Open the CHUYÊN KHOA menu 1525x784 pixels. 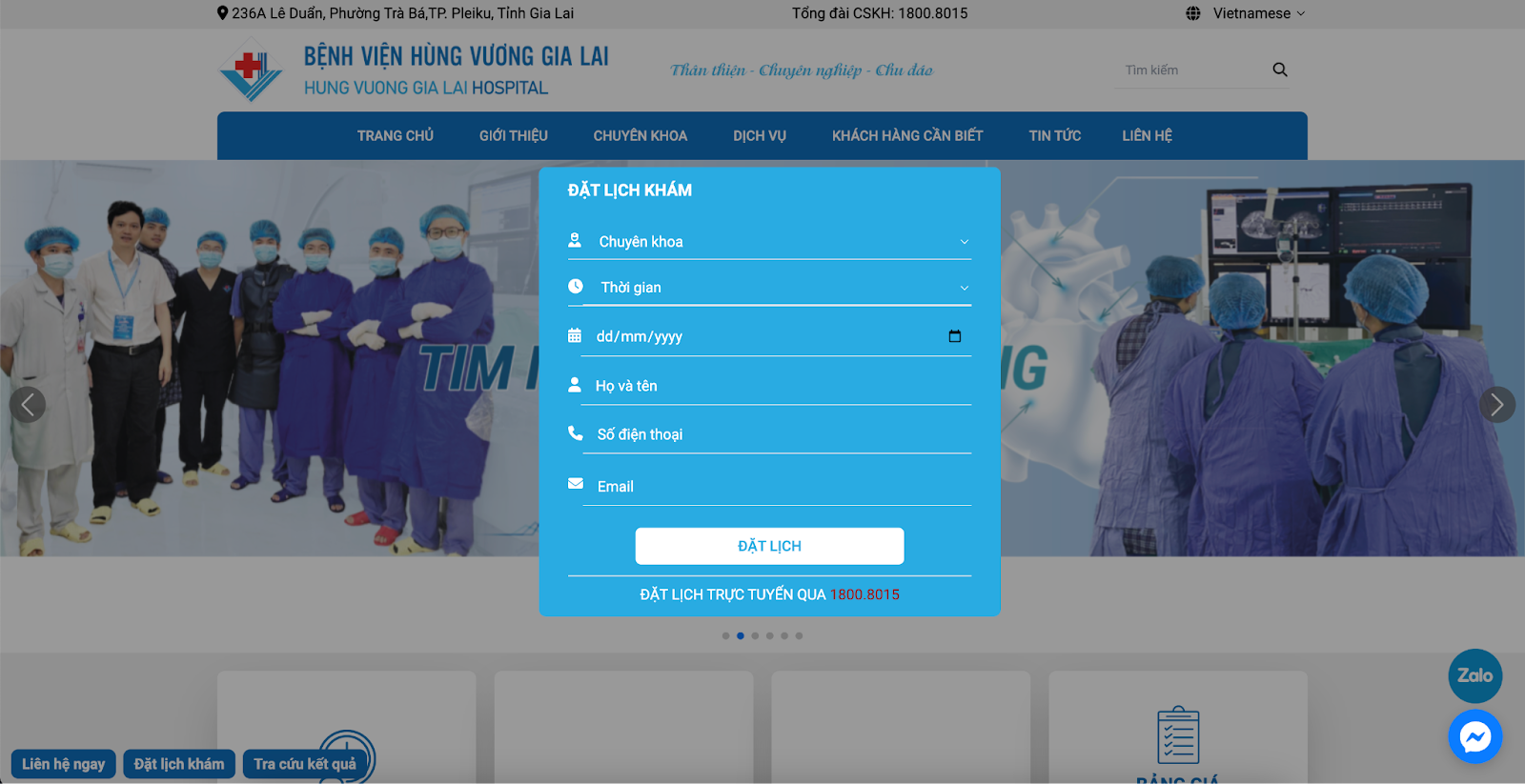click(640, 135)
